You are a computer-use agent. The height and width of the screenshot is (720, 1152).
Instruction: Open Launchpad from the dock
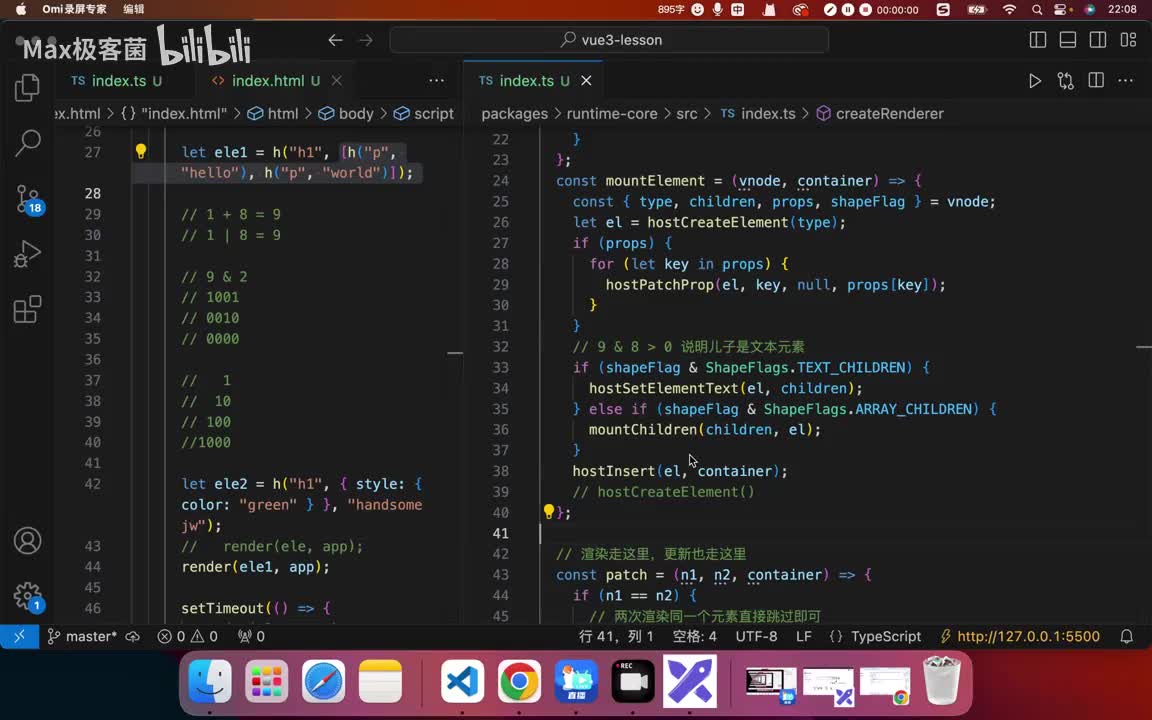coord(266,681)
